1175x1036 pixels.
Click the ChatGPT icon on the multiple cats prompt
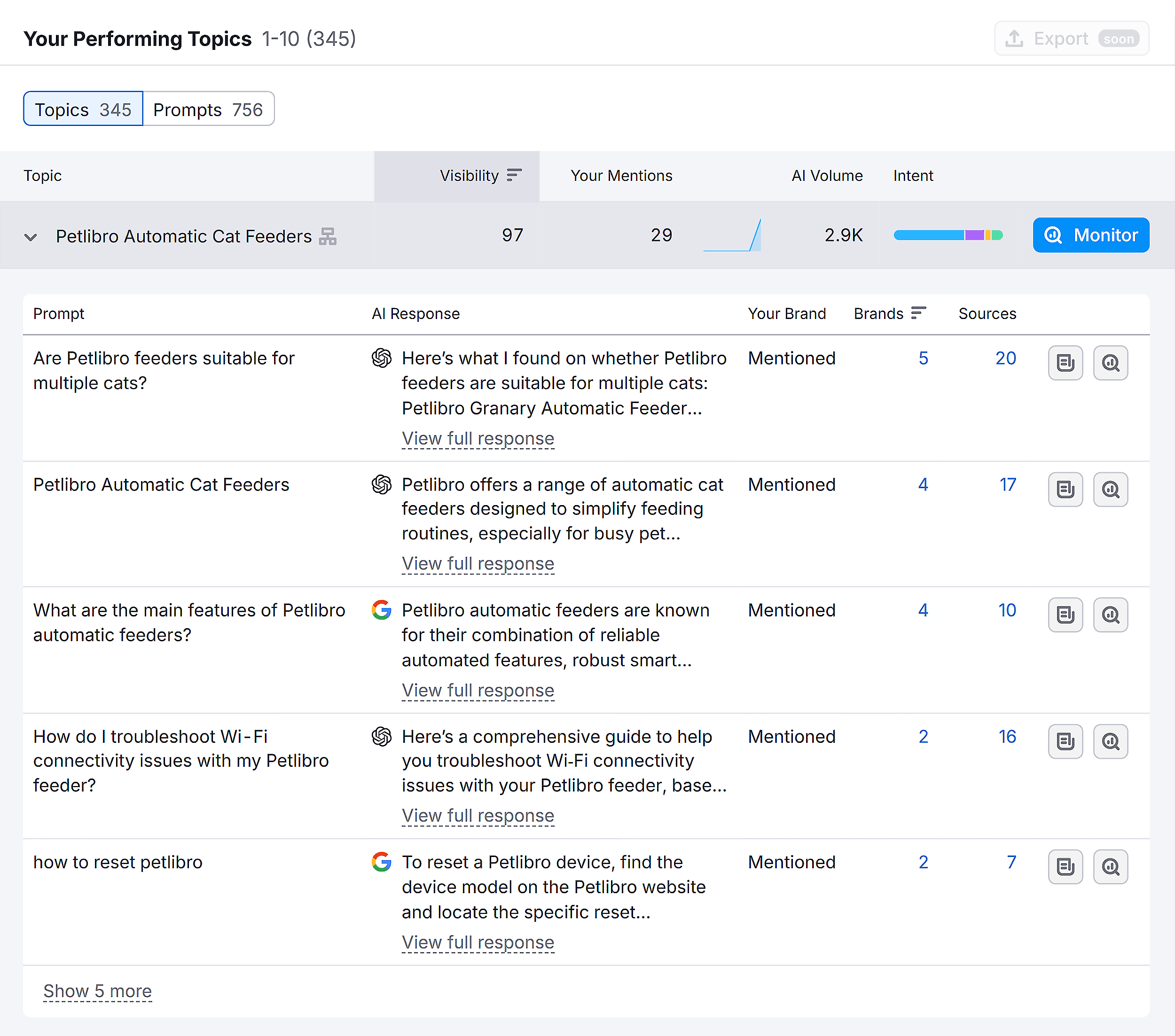381,358
